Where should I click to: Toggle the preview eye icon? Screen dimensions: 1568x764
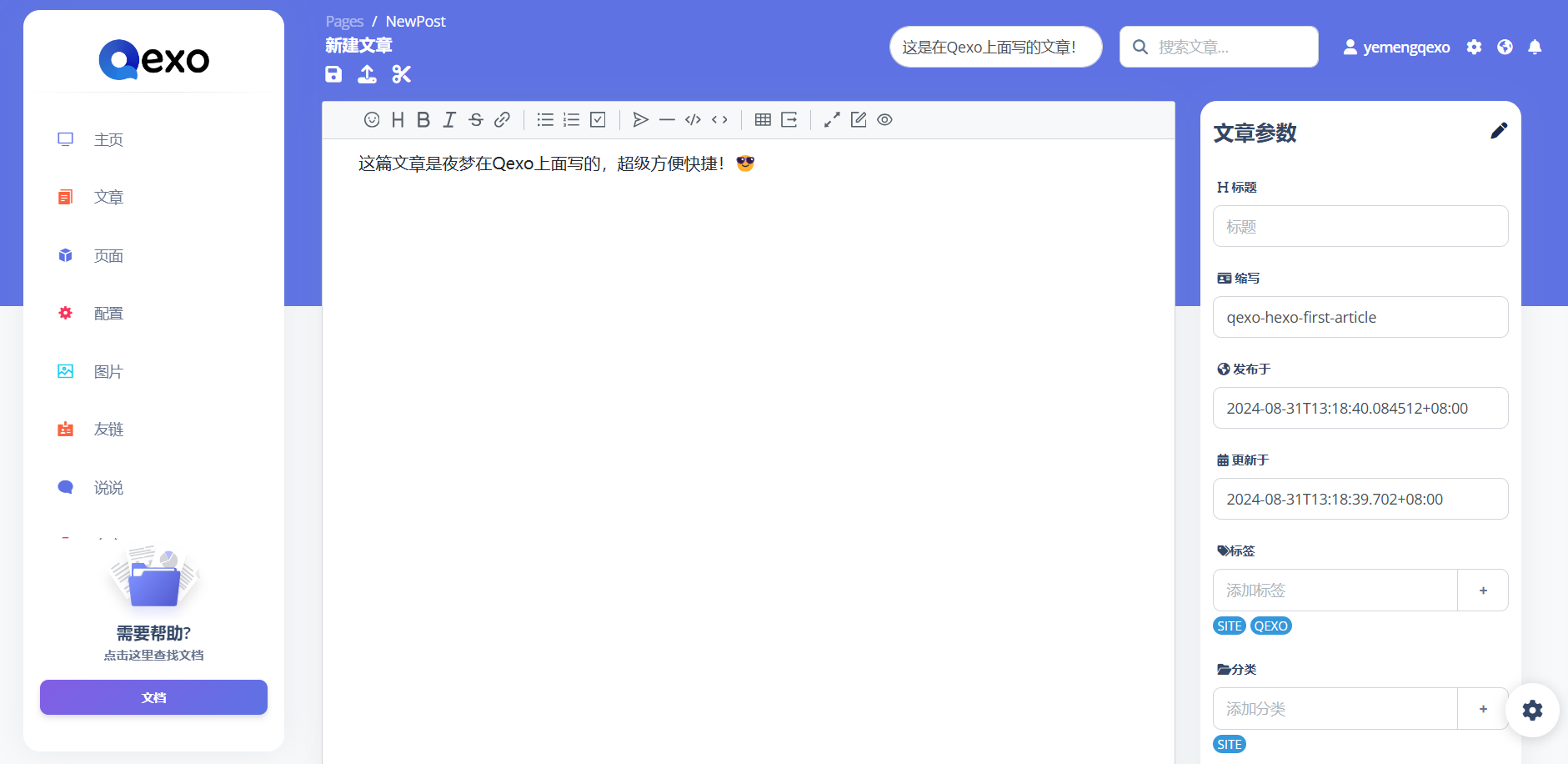(x=885, y=120)
